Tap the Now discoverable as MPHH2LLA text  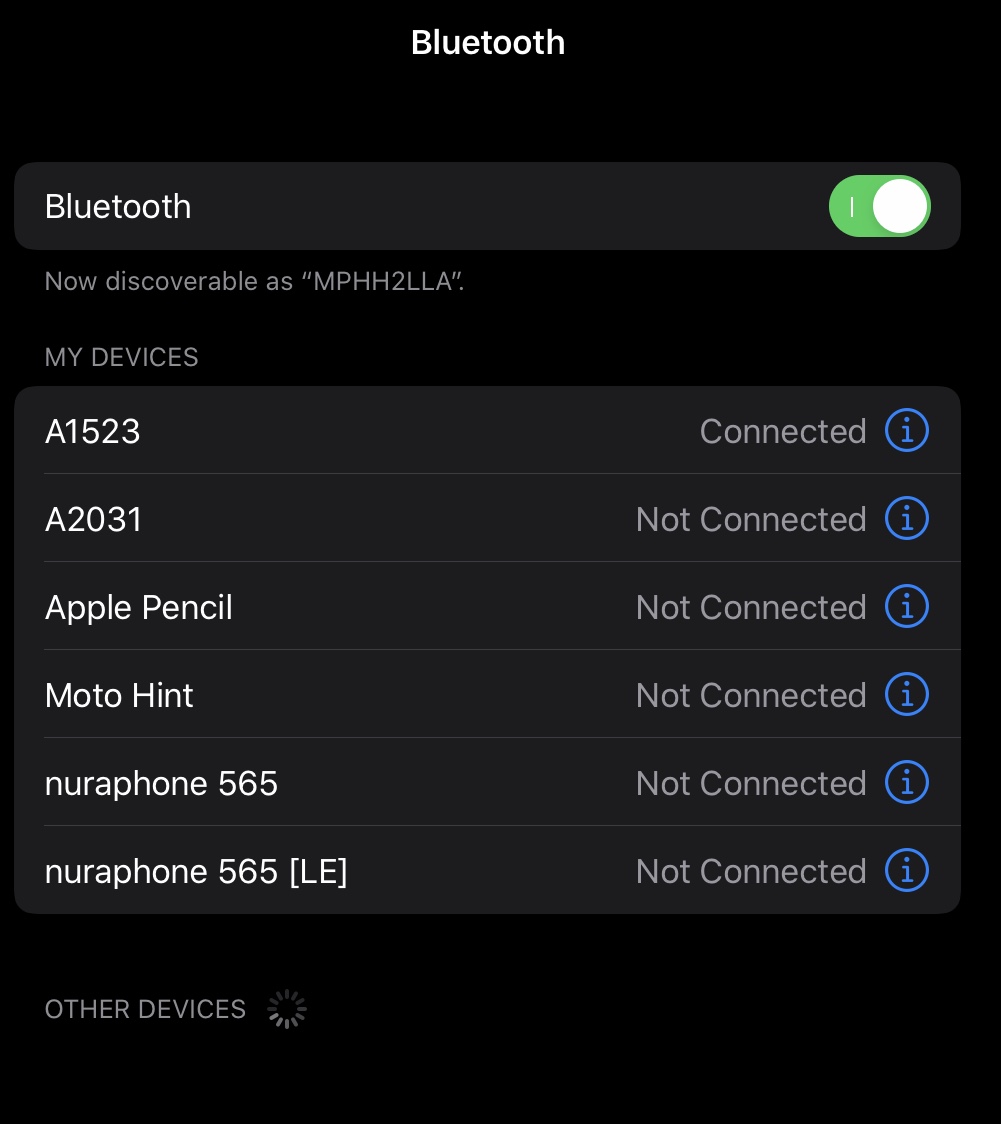tap(255, 282)
